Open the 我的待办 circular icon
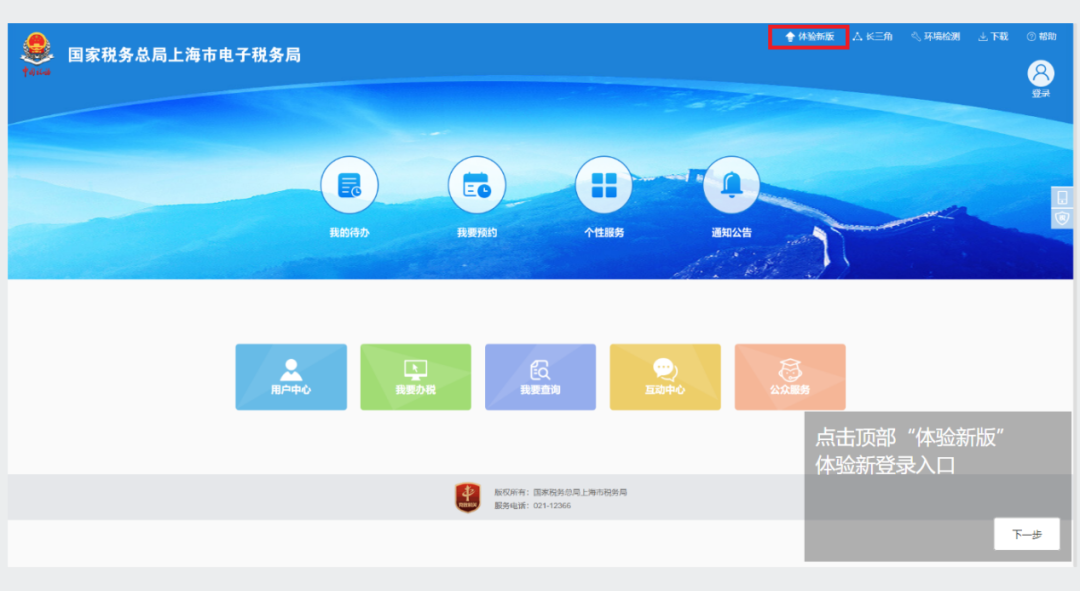This screenshot has height=591, width=1080. click(349, 185)
